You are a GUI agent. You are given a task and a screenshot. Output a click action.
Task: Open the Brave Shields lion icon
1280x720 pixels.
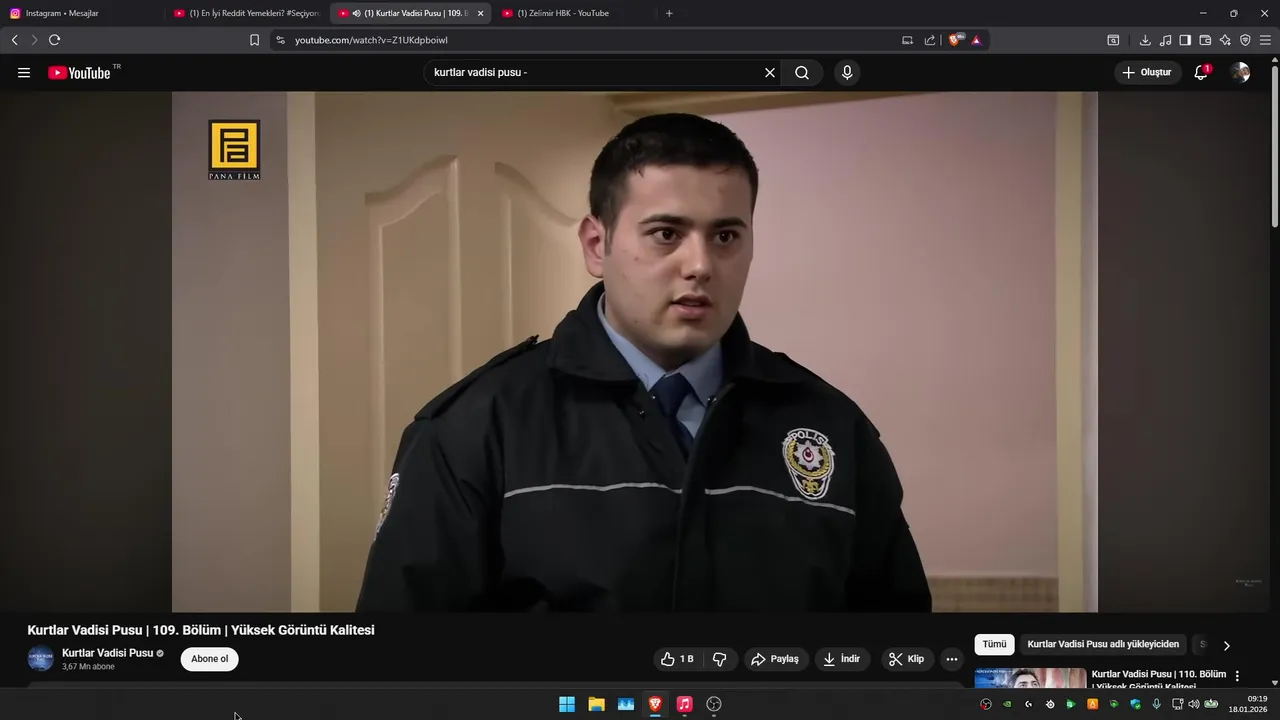tap(955, 40)
